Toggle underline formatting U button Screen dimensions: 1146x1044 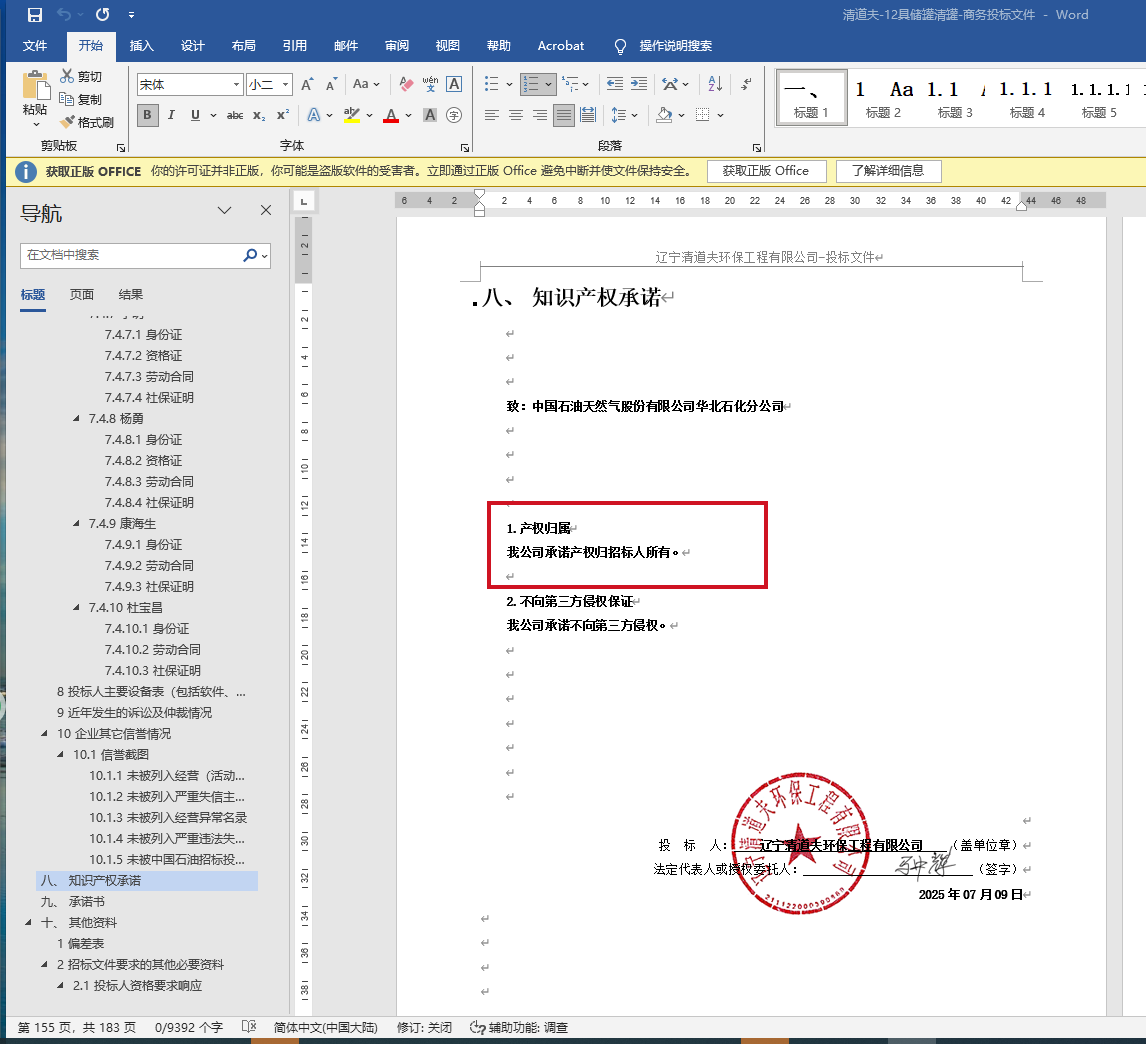point(195,115)
